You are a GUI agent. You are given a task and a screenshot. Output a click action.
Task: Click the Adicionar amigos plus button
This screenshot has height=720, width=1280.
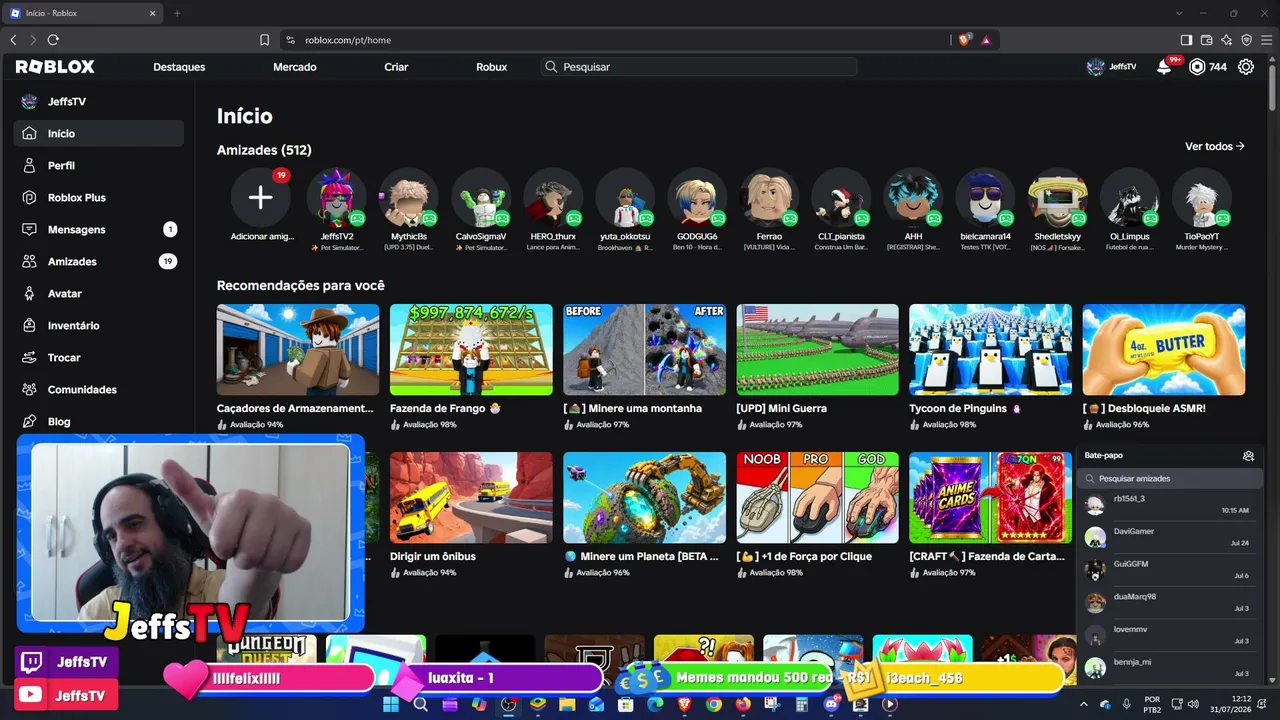coord(260,197)
